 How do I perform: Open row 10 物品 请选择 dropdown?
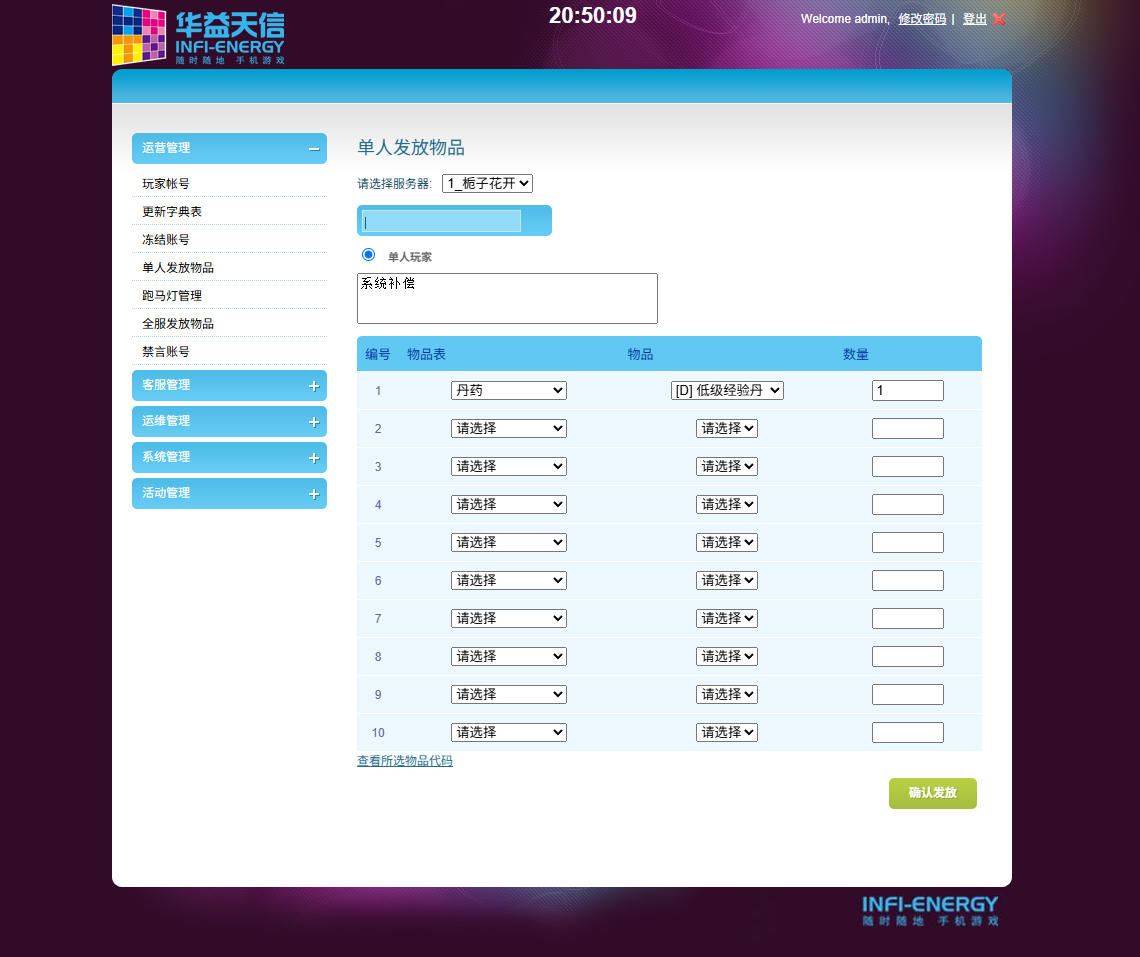point(727,732)
